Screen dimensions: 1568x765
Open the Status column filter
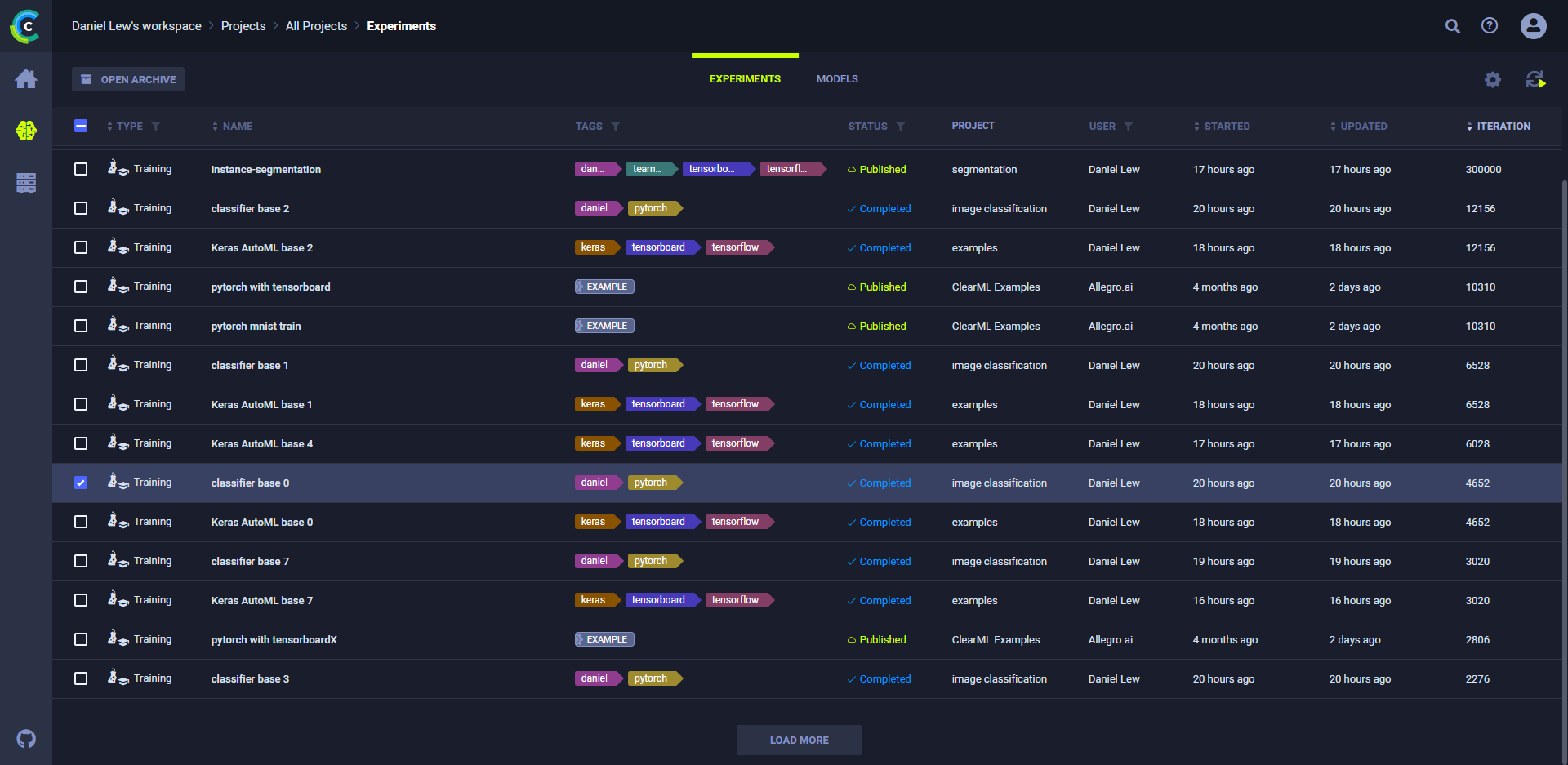point(901,127)
